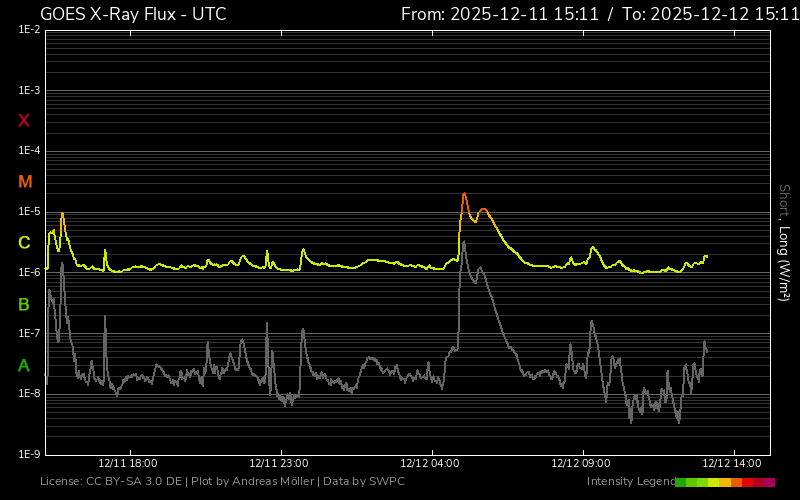Select the yellow C flare class label
This screenshot has height=500, width=800.
coord(24,243)
